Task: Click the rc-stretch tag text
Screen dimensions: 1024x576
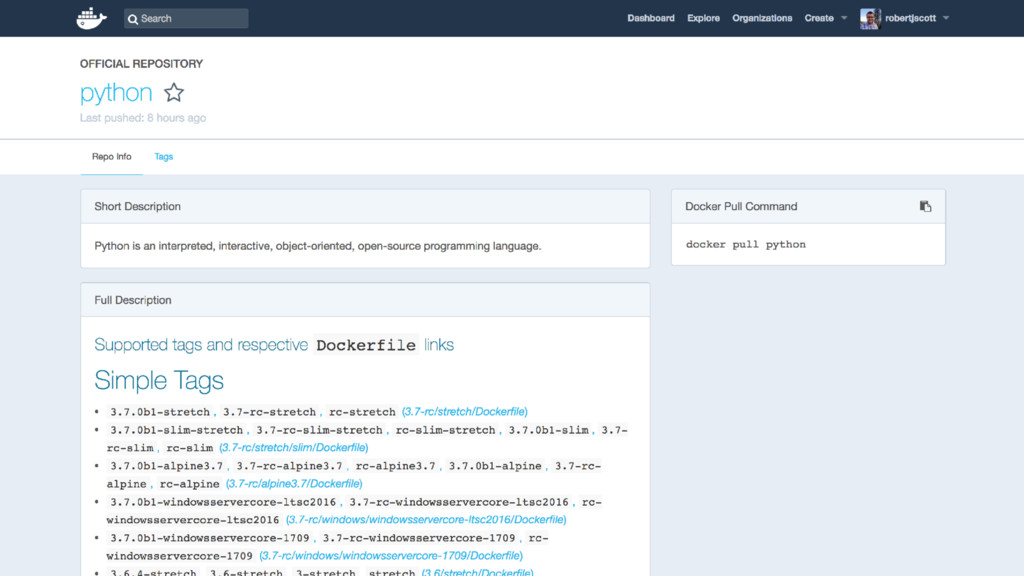Action: [x=362, y=412]
